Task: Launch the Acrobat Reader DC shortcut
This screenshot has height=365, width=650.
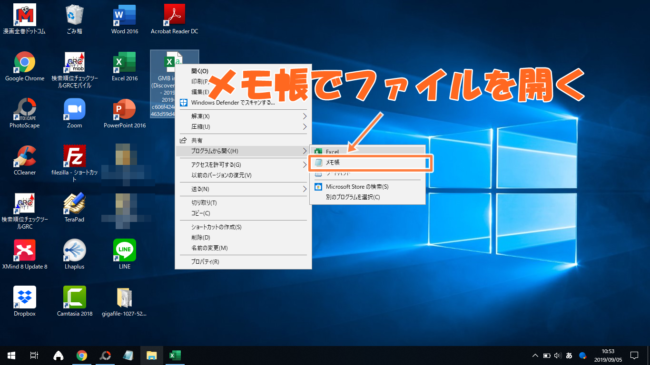Action: click(174, 19)
